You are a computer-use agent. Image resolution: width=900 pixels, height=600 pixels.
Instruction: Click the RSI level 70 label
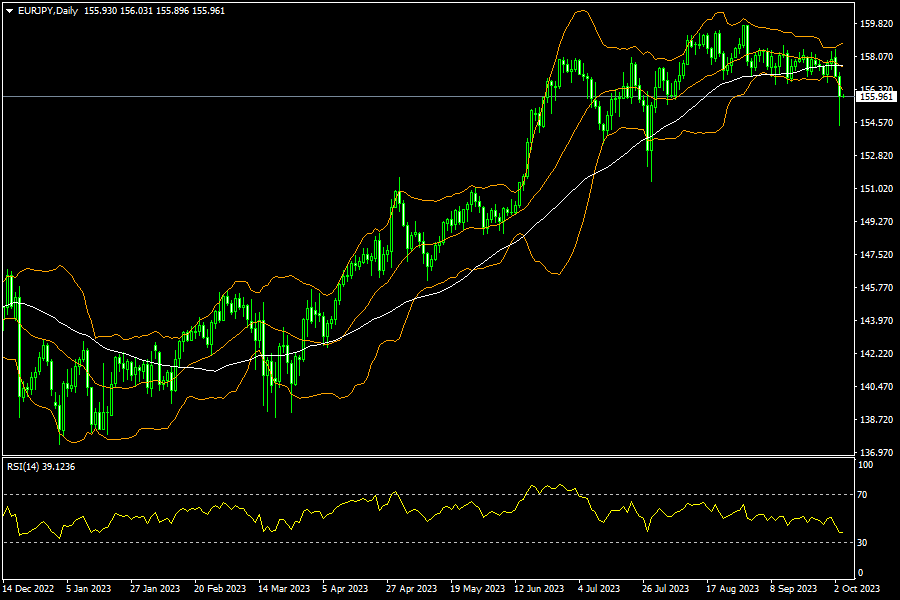coord(862,494)
